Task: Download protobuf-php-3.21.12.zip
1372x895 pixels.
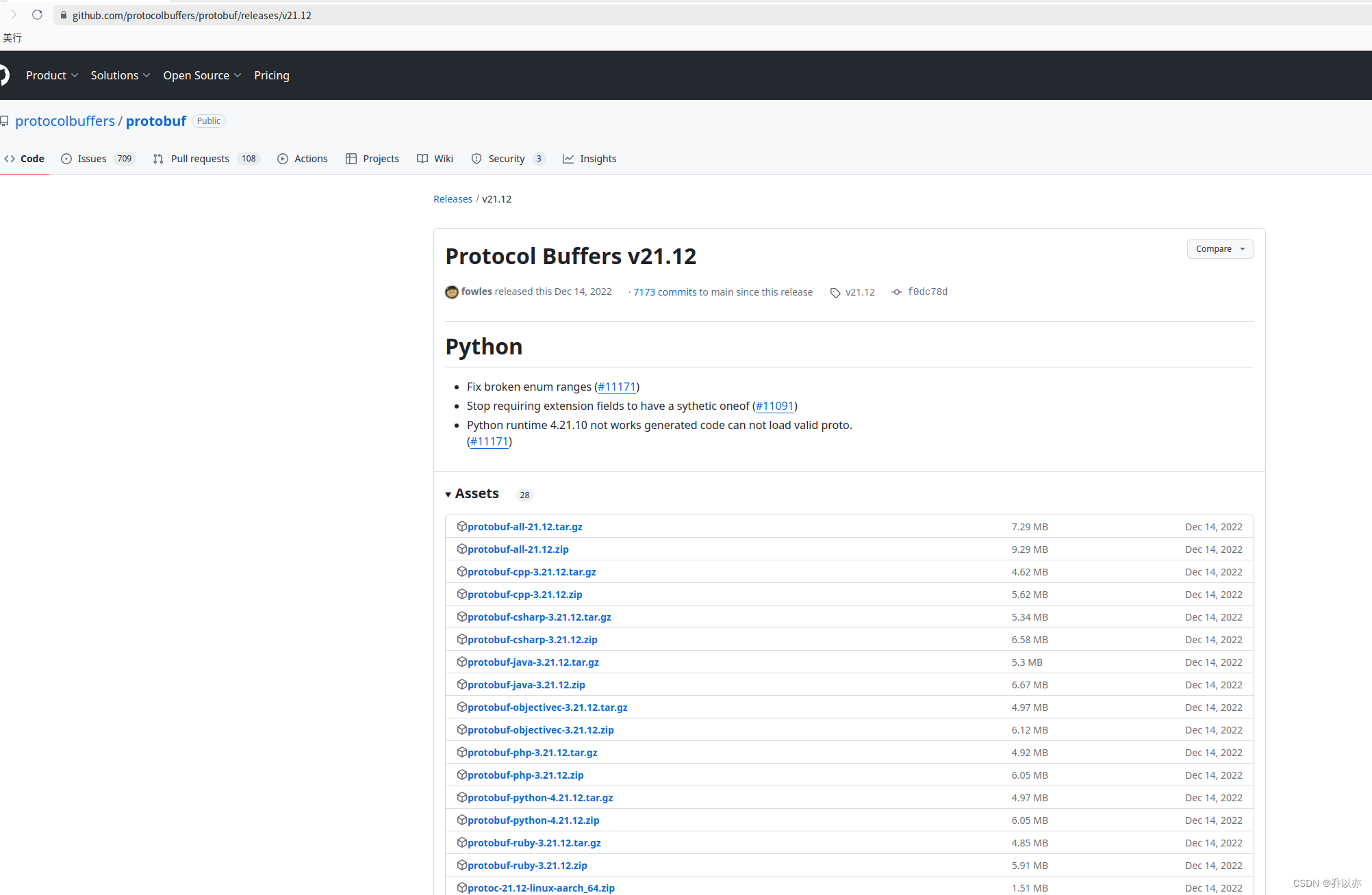Action: [x=526, y=775]
